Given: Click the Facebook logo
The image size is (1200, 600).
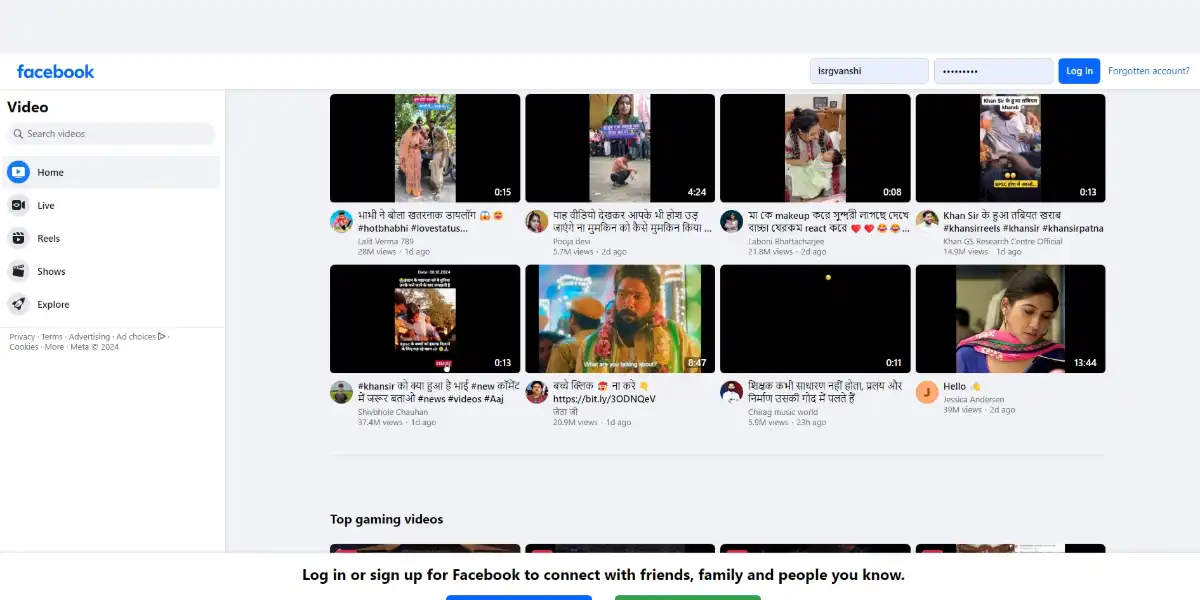Looking at the screenshot, I should 56,71.
